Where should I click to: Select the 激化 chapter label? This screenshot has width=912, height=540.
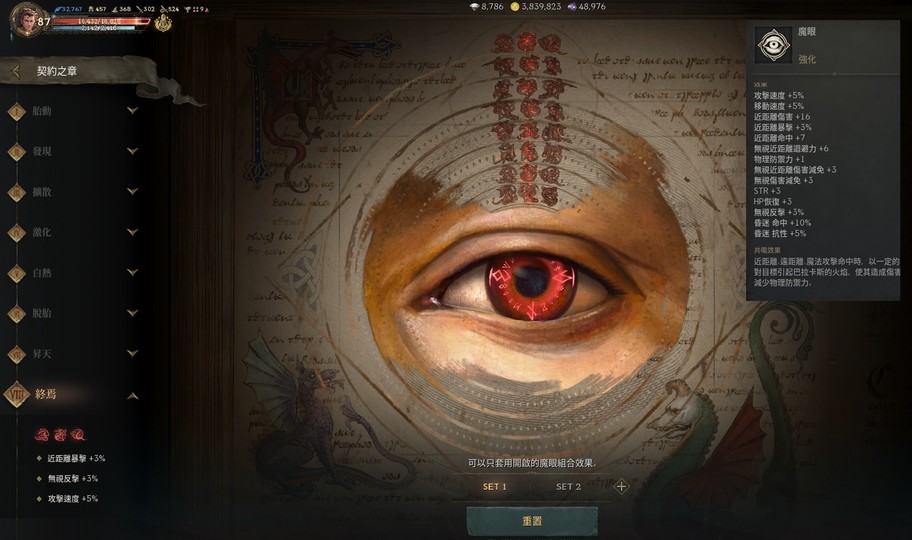click(x=42, y=232)
